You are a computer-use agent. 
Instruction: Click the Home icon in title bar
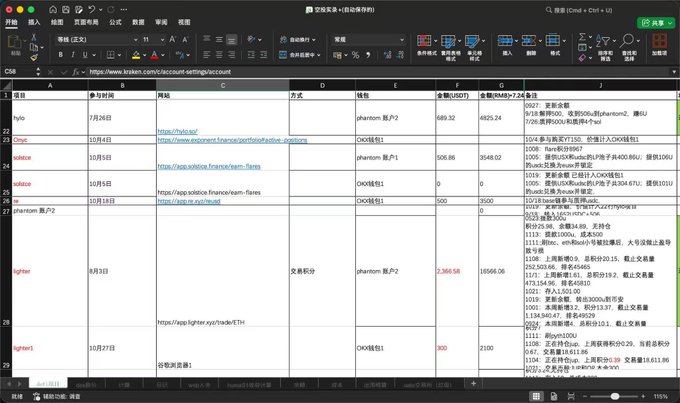[53, 10]
